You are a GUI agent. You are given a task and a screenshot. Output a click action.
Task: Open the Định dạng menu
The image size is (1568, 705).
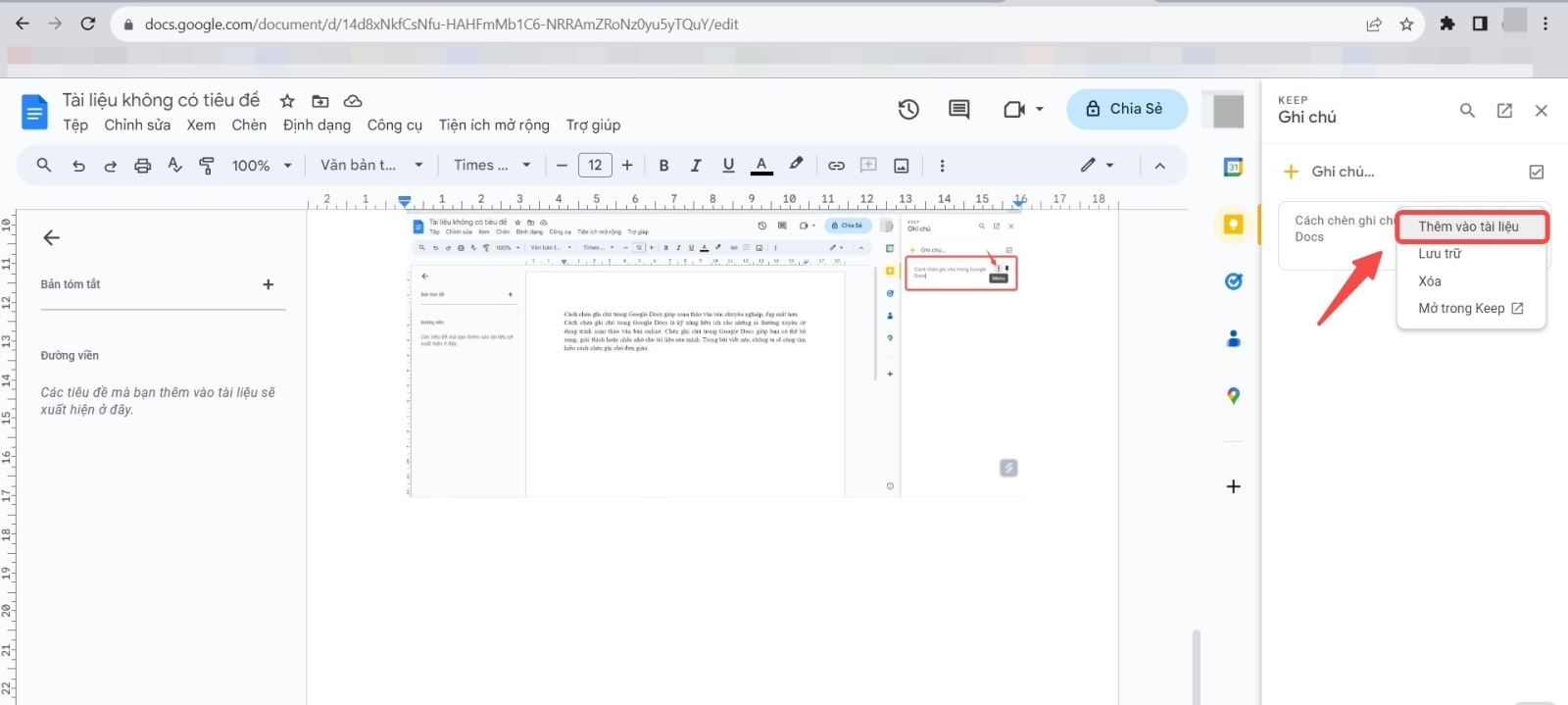pos(317,126)
